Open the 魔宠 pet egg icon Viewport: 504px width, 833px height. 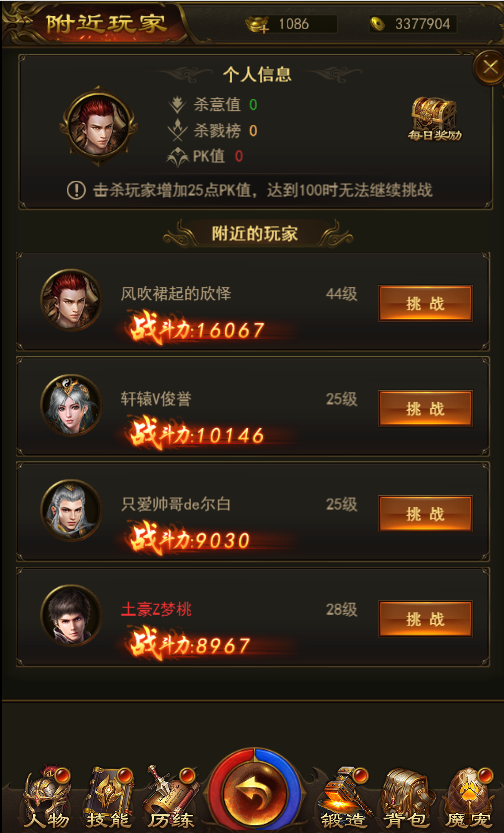pos(468,798)
